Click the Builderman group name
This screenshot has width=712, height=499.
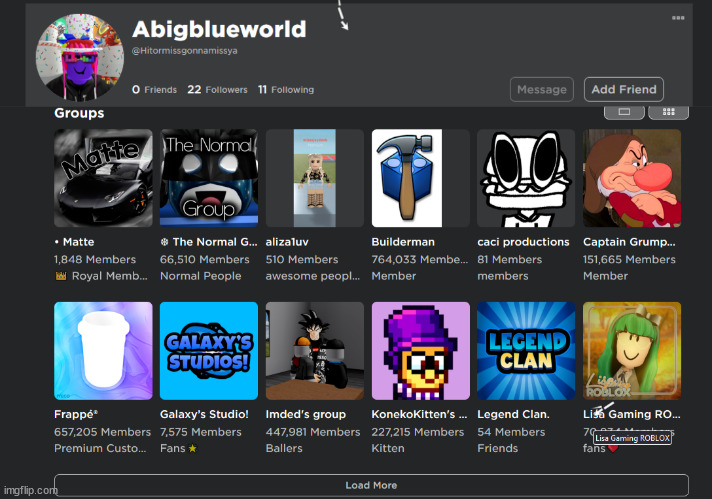point(403,242)
